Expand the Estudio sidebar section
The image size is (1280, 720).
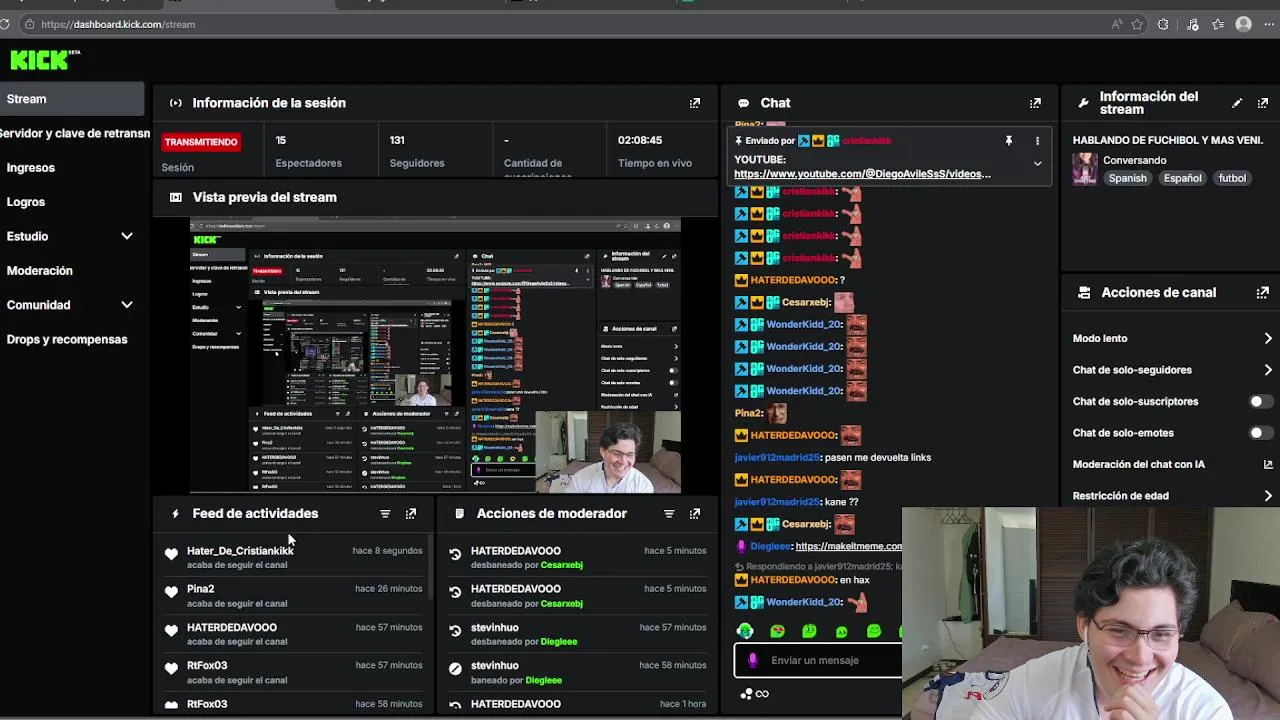click(x=127, y=237)
